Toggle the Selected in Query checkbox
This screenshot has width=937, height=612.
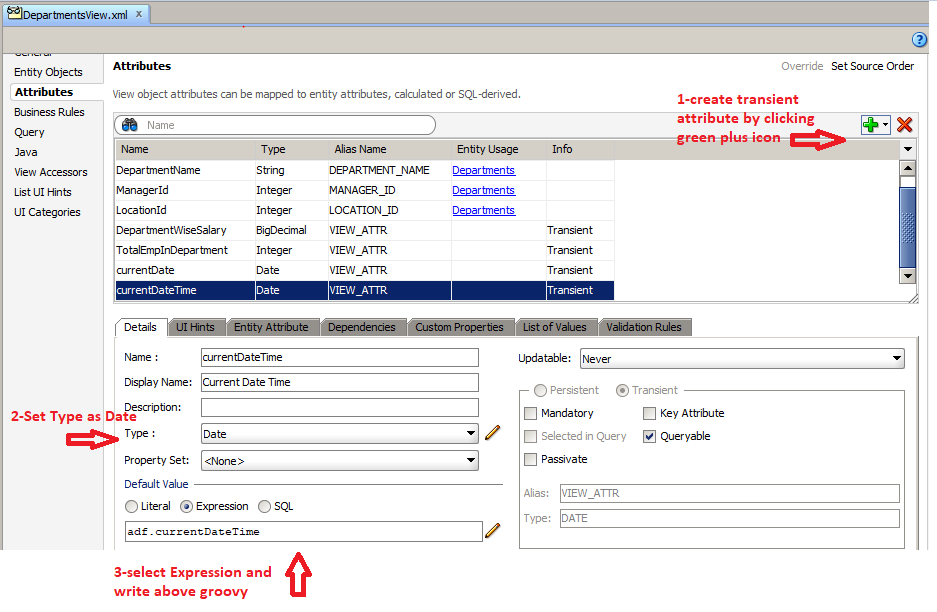(530, 437)
